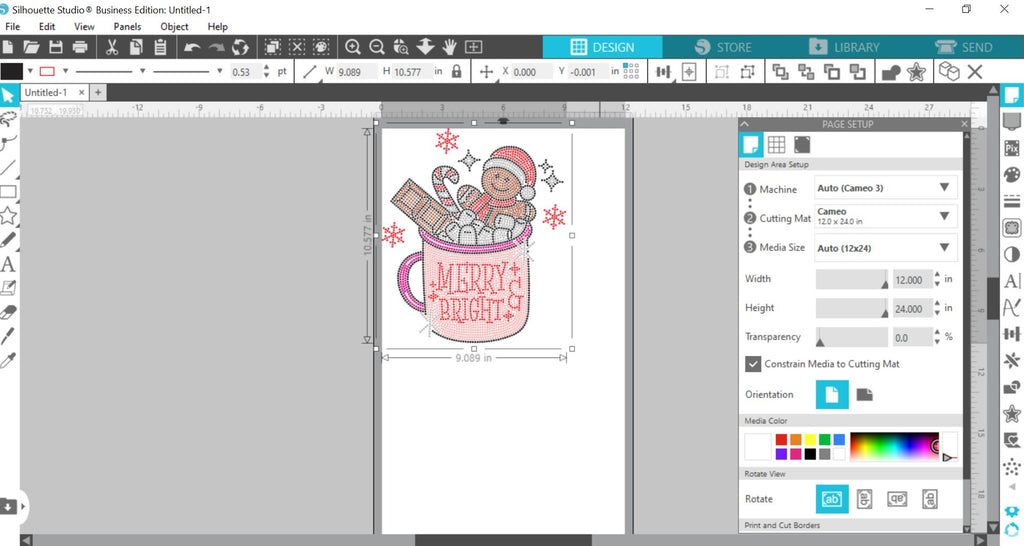
Task: Open the Machine dropdown Auto (Cameo 3)
Action: point(886,188)
